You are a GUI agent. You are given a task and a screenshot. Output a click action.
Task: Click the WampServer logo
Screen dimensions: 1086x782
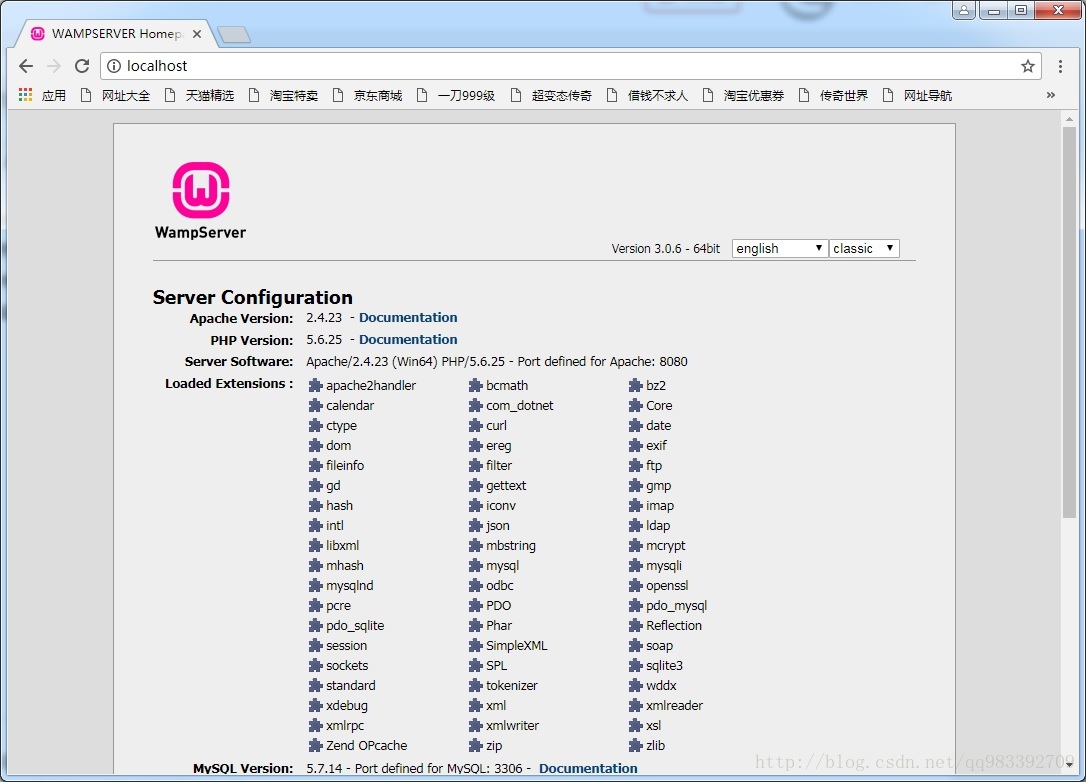click(x=200, y=201)
